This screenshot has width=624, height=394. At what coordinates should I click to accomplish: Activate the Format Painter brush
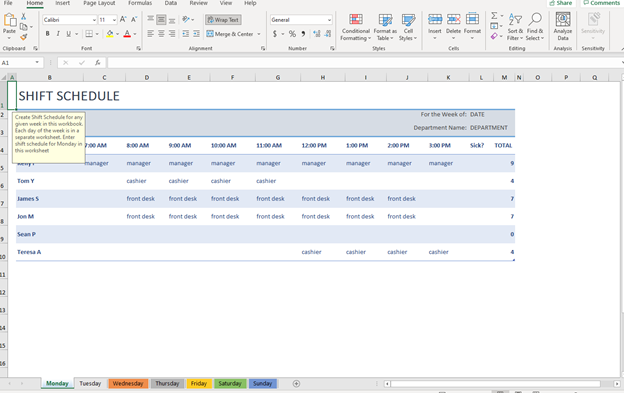(x=23, y=37)
